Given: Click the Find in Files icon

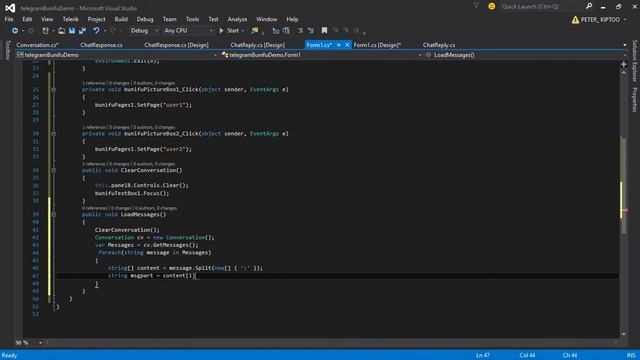Looking at the screenshot, I should 255,31.
